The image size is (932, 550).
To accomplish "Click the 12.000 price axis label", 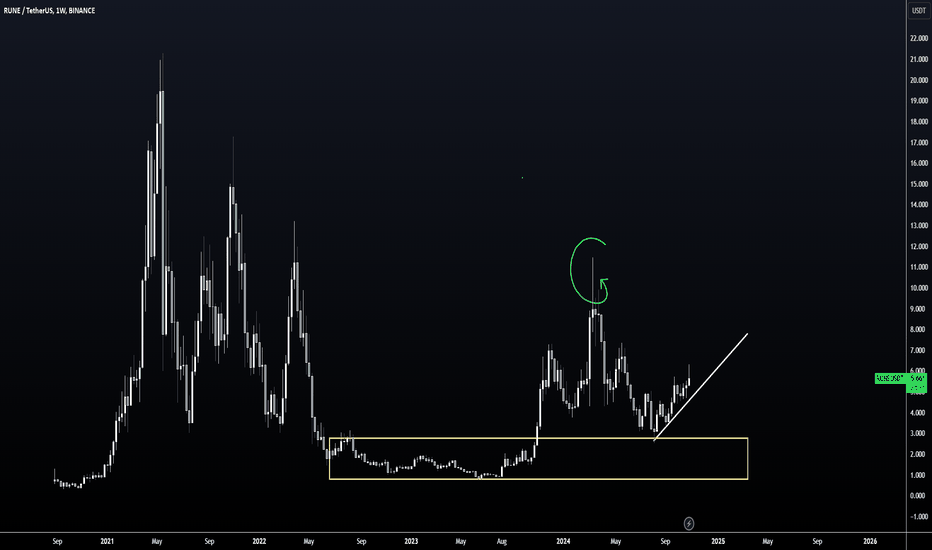I will tap(919, 246).
